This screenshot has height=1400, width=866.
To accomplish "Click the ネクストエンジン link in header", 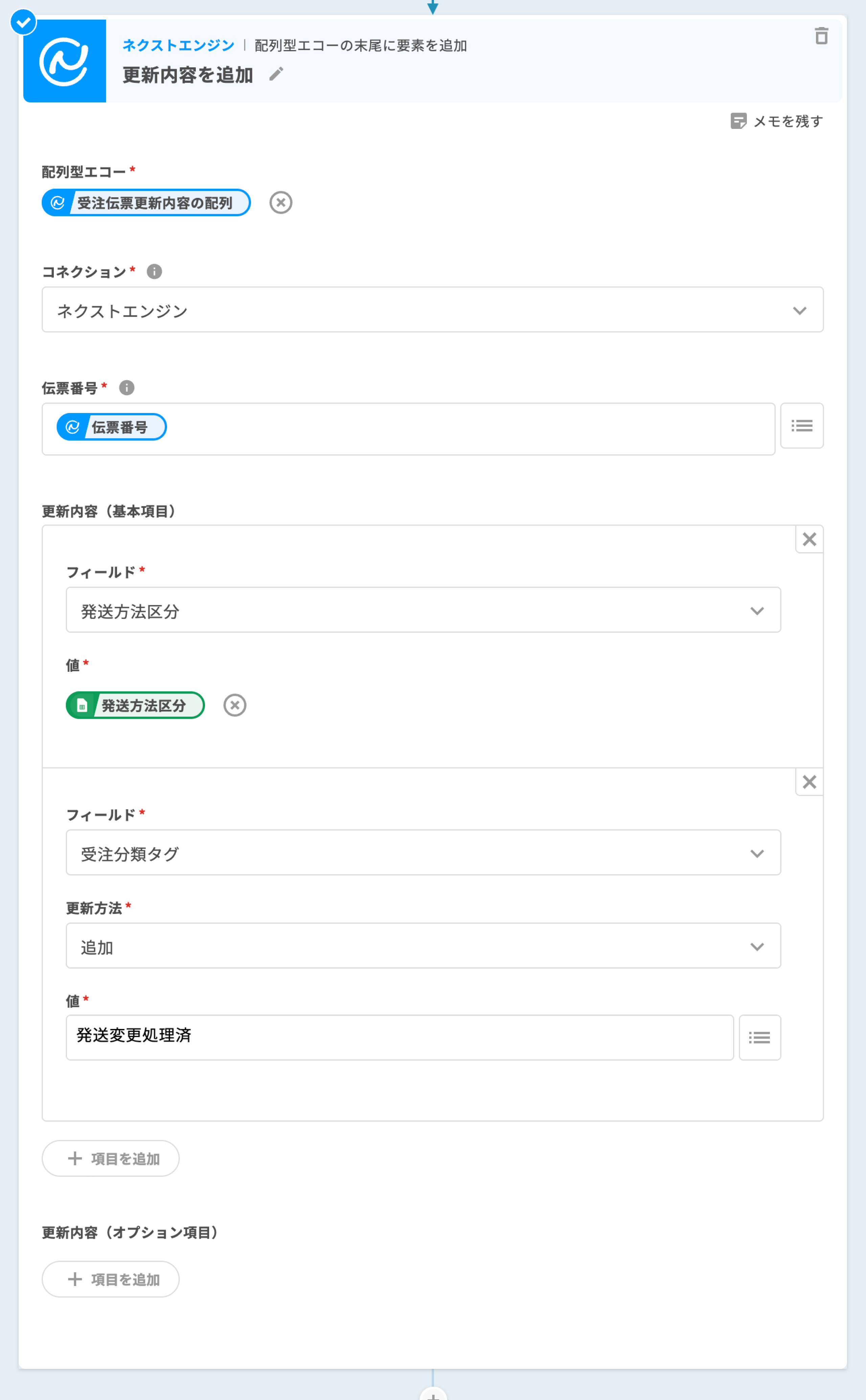I will (178, 45).
